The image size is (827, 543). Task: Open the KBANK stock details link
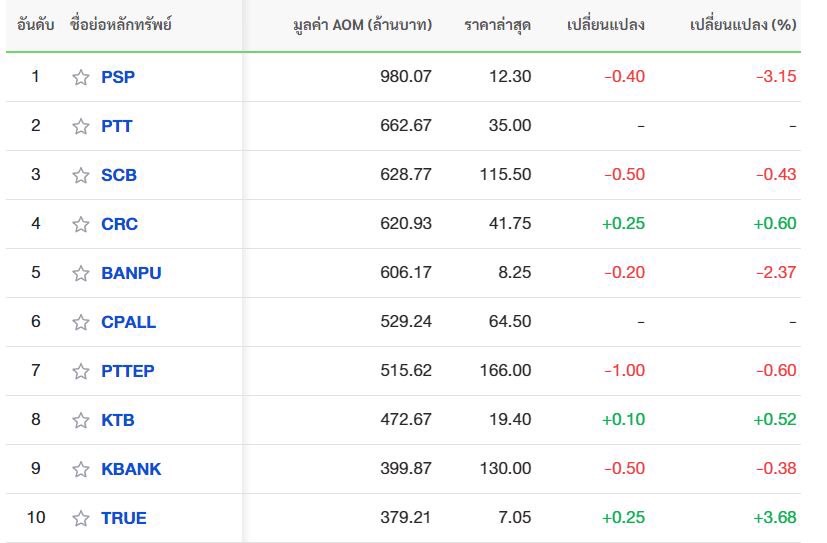click(x=131, y=469)
